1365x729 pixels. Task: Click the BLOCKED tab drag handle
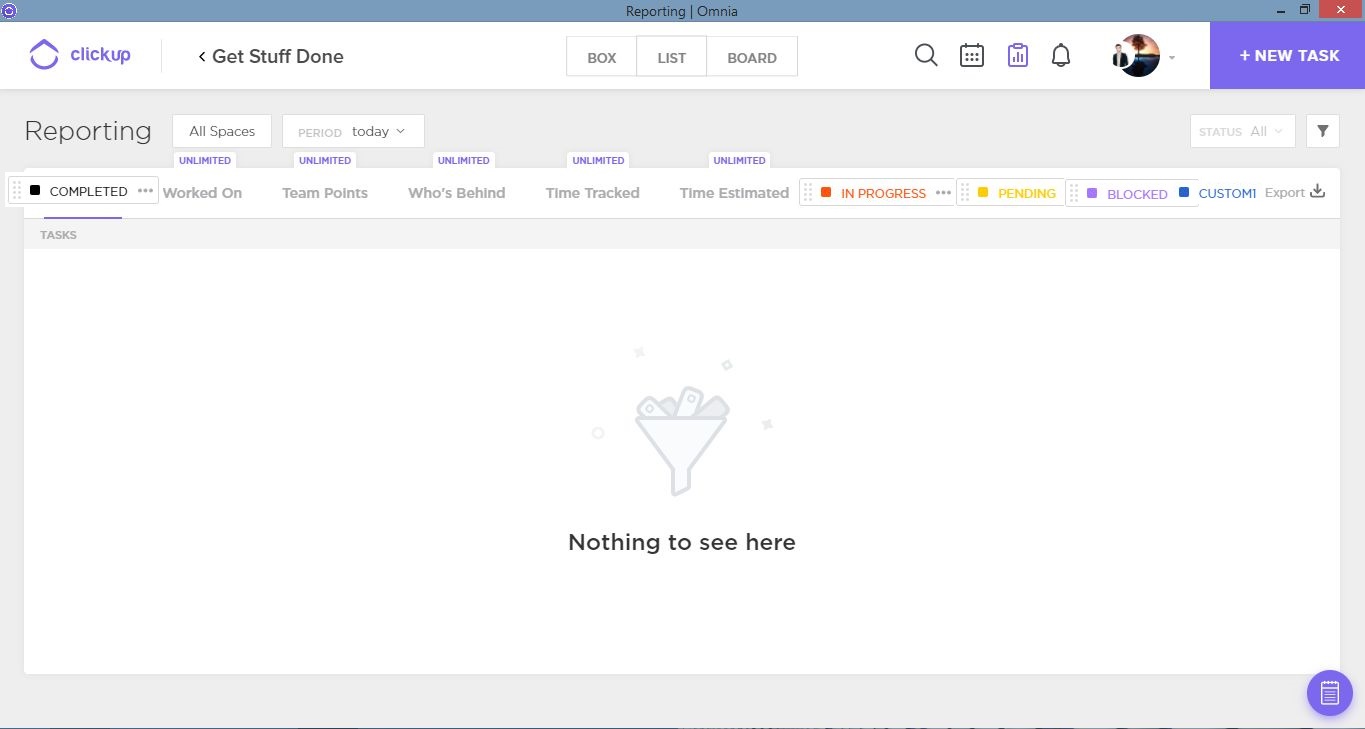pyautogui.click(x=1074, y=193)
